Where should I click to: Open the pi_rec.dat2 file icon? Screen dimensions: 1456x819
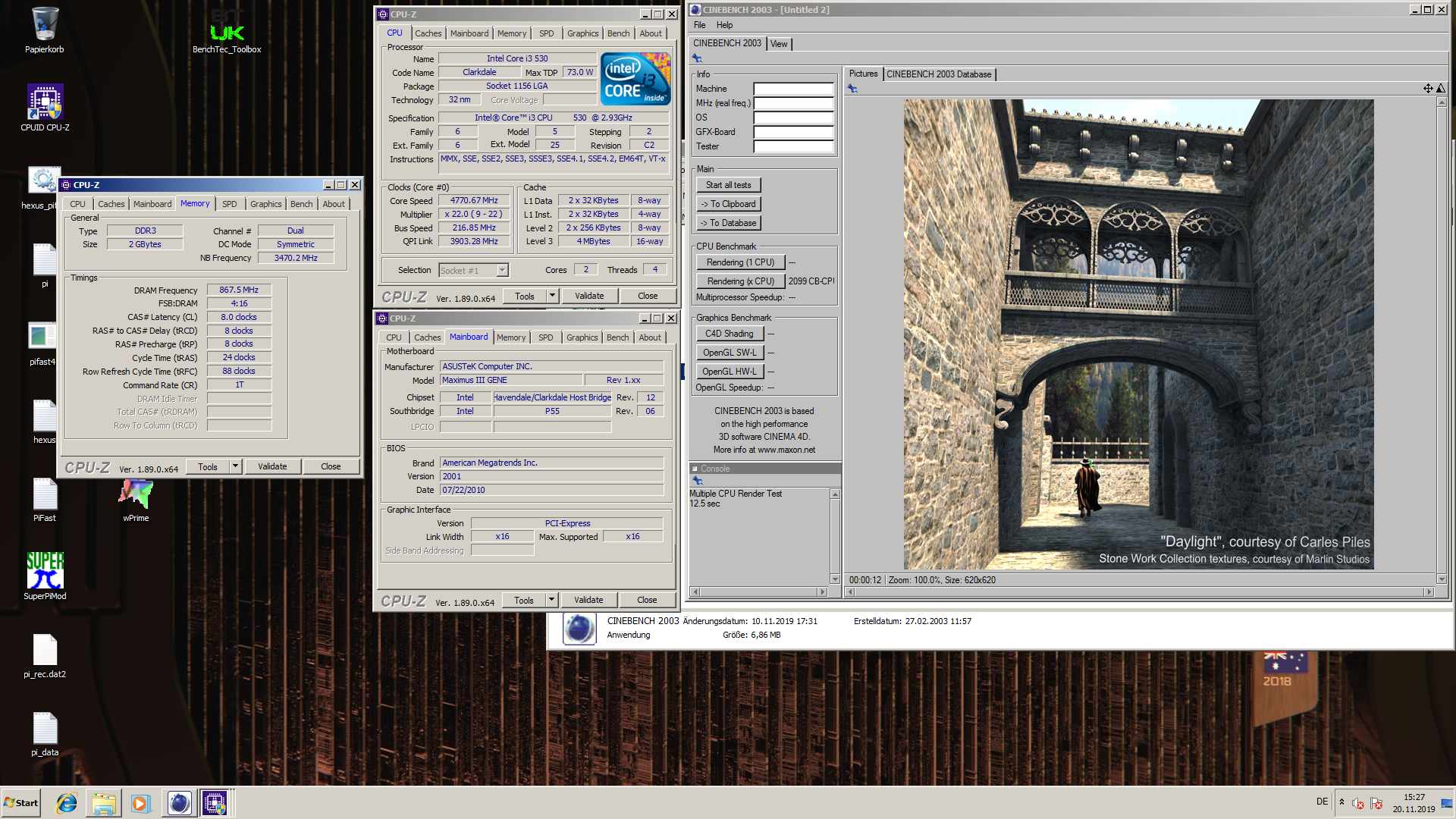[45, 656]
